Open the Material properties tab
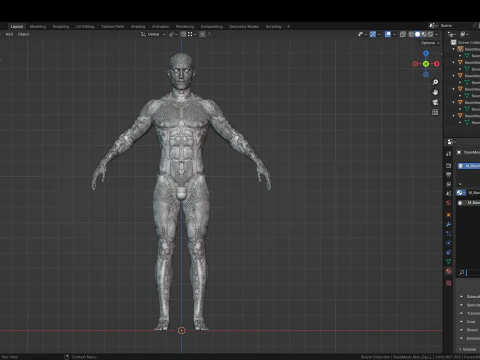The image size is (480, 360). [449, 271]
